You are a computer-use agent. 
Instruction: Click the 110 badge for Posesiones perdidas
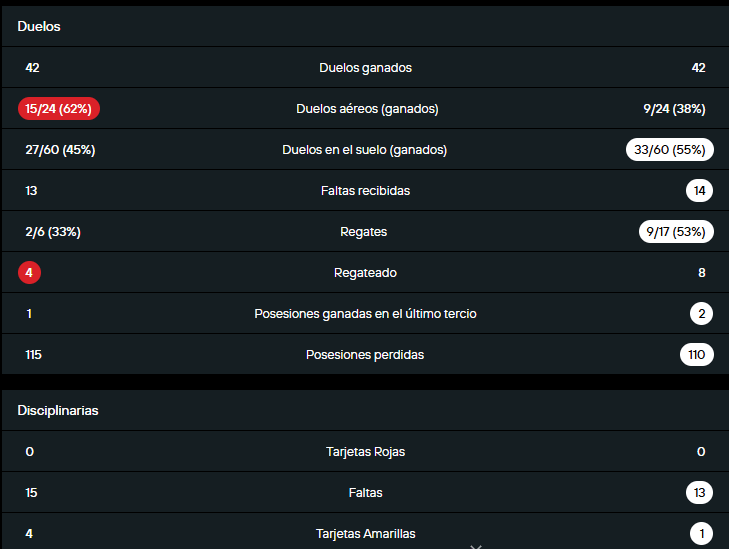tap(696, 354)
